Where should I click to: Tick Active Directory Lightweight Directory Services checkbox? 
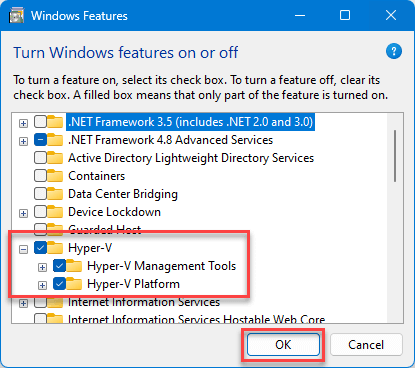pos(40,158)
